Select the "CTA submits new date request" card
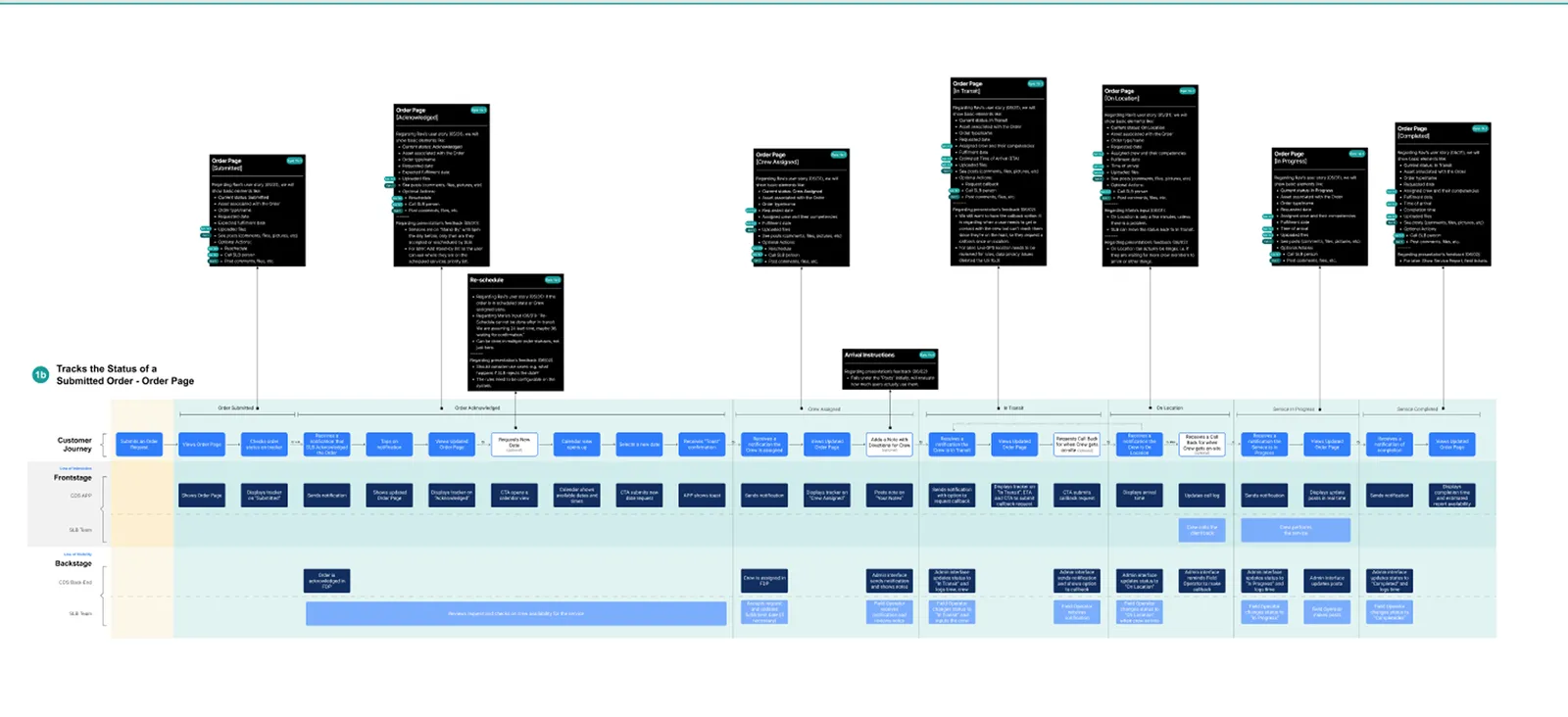The image size is (1568, 717). coord(639,496)
